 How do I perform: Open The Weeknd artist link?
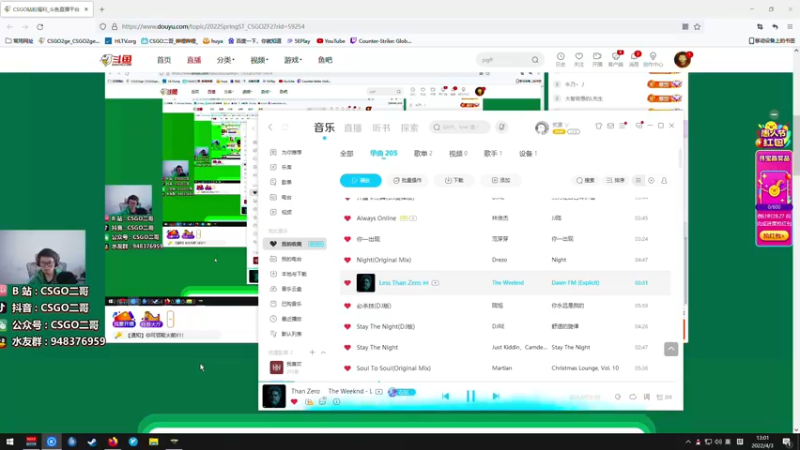pyautogui.click(x=508, y=283)
